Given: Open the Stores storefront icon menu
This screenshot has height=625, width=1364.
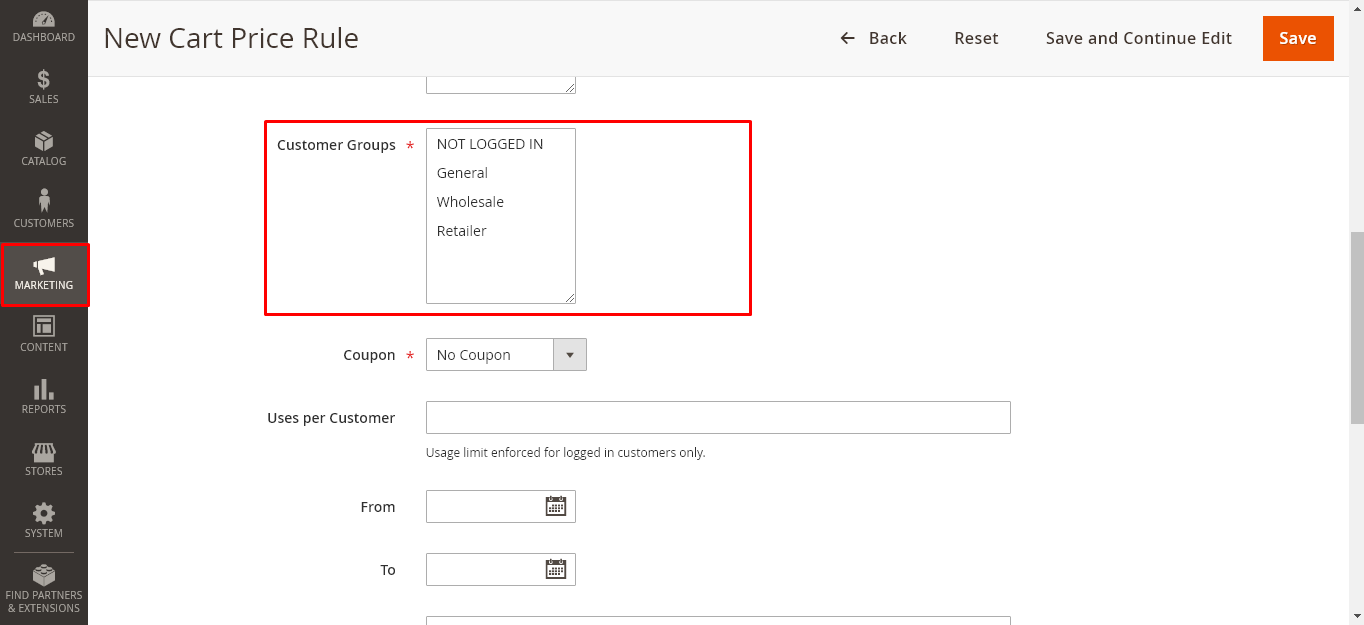Looking at the screenshot, I should [44, 458].
